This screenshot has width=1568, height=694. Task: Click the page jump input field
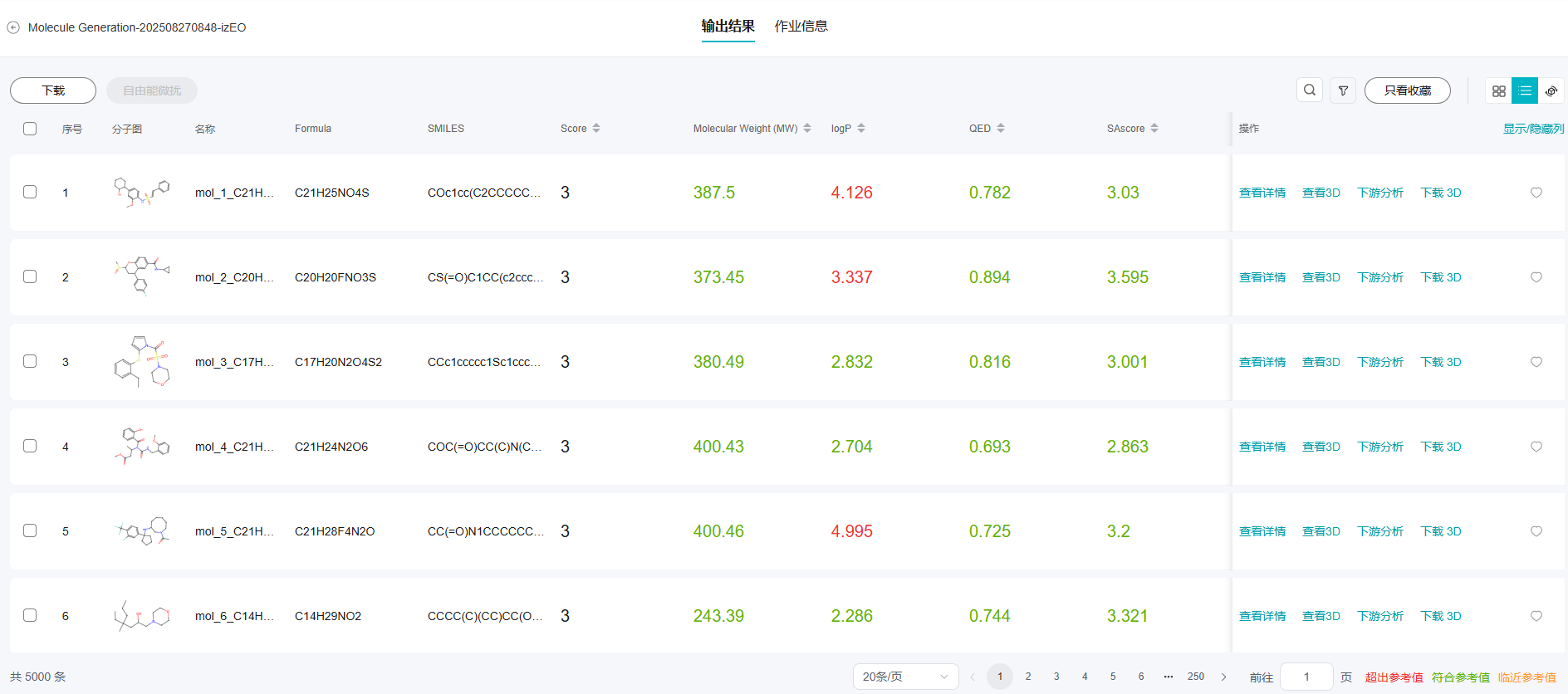click(x=1306, y=677)
